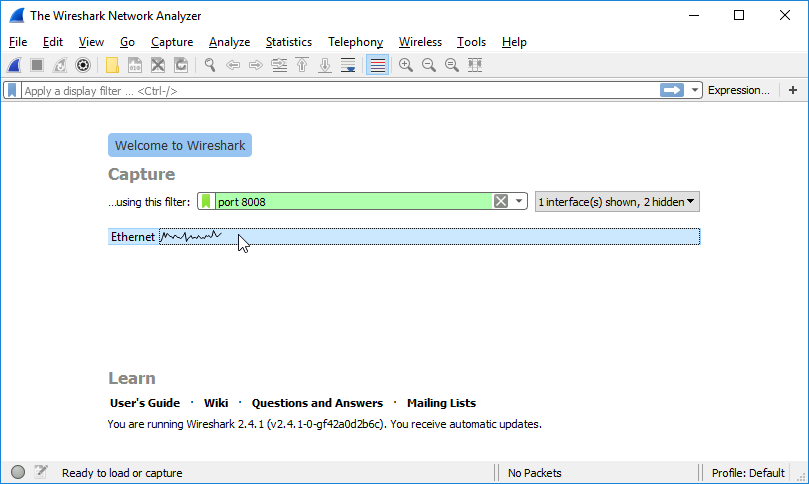Apply display filter with the blue arrow
Image resolution: width=809 pixels, height=484 pixels.
point(672,90)
